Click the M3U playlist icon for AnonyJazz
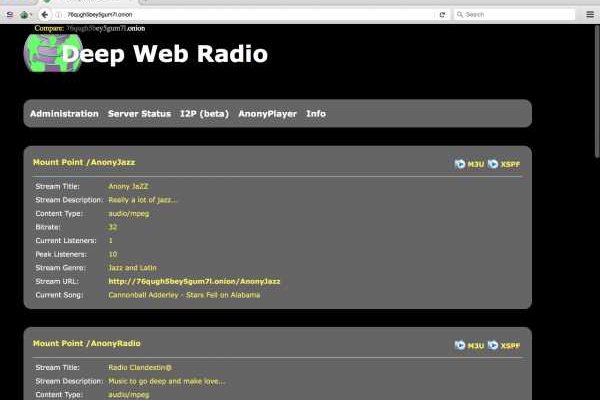Viewport: 600px width, 400px height. tap(460, 164)
